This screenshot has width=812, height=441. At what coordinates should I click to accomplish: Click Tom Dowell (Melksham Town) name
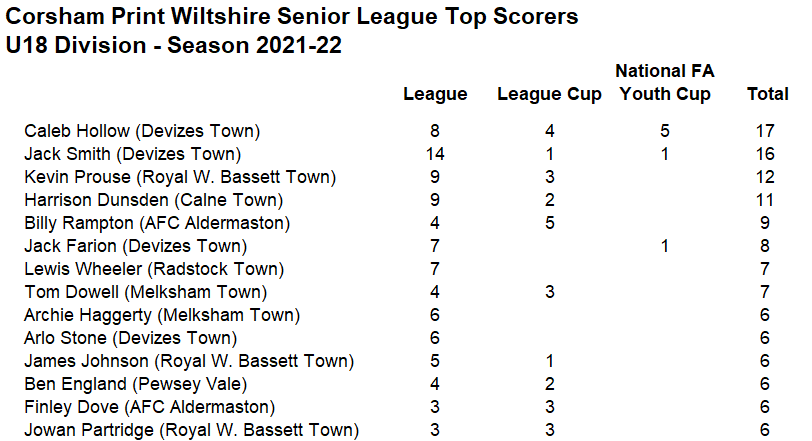point(146,292)
